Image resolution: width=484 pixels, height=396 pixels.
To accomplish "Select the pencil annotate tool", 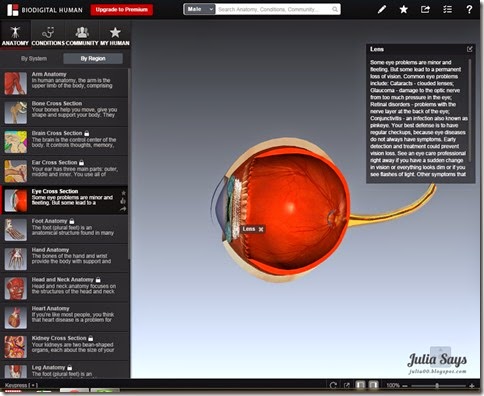I will (x=382, y=9).
